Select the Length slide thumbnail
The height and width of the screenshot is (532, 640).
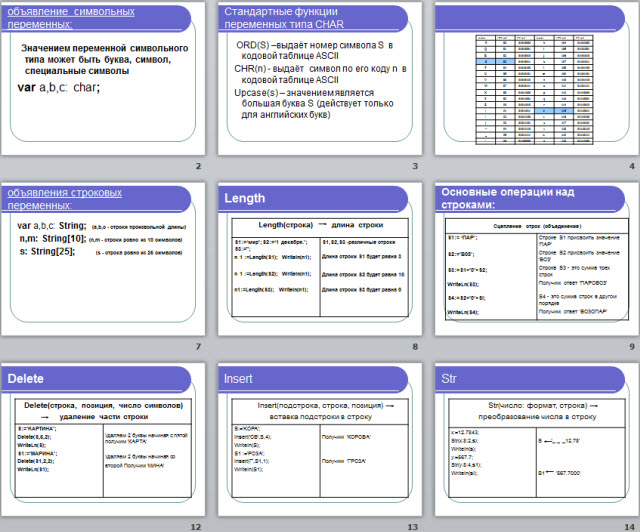click(319, 262)
